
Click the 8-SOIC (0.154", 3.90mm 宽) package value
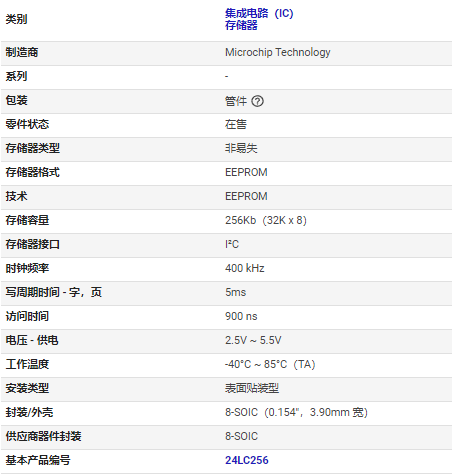tap(296, 412)
